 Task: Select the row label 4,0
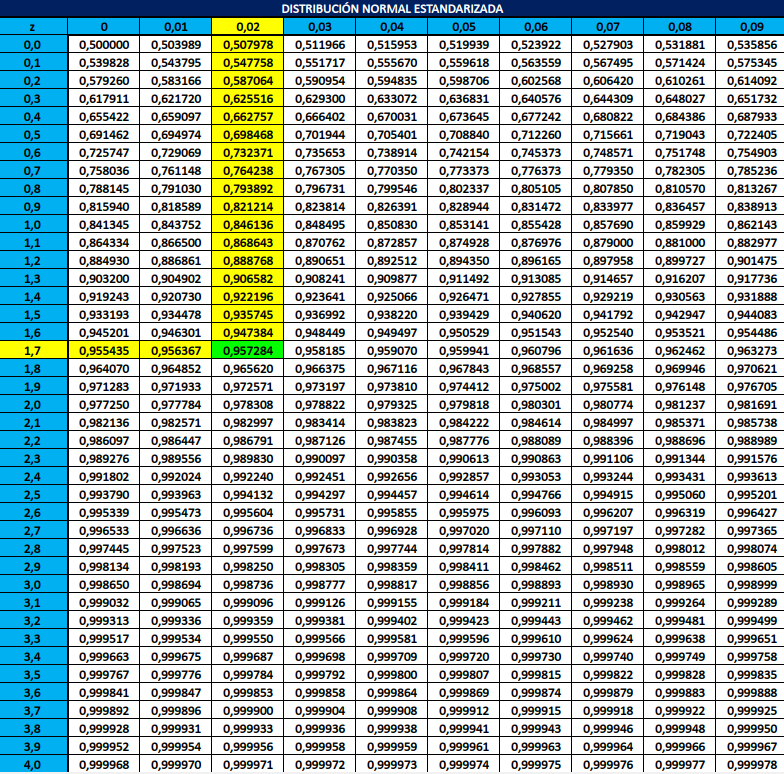[x=33, y=765]
